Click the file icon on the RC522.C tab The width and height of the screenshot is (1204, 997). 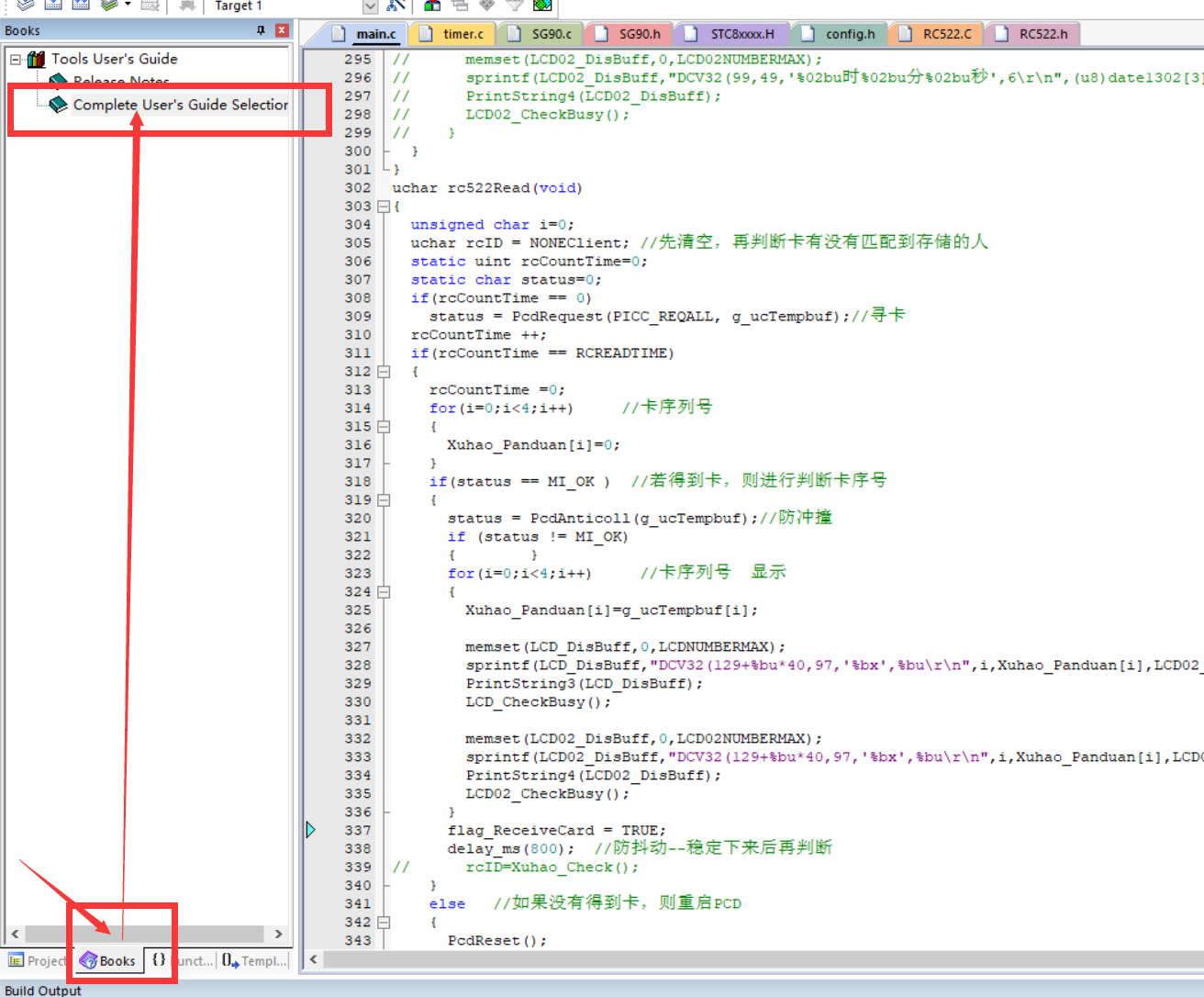(906, 34)
